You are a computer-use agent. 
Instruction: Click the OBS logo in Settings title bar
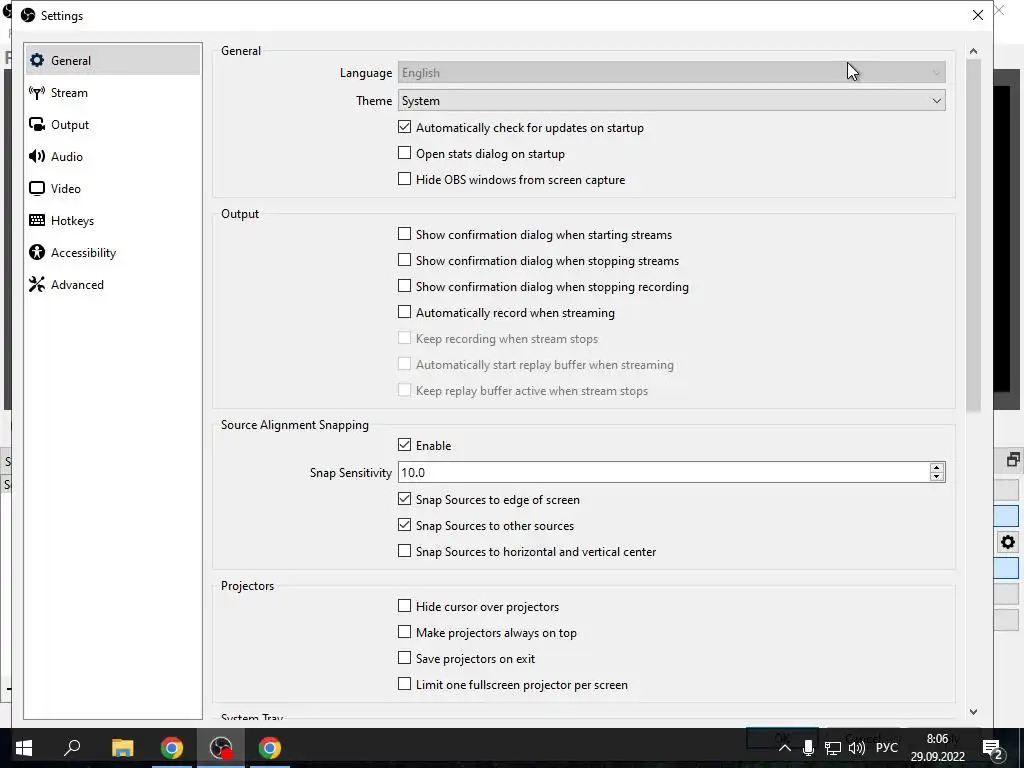tap(28, 15)
